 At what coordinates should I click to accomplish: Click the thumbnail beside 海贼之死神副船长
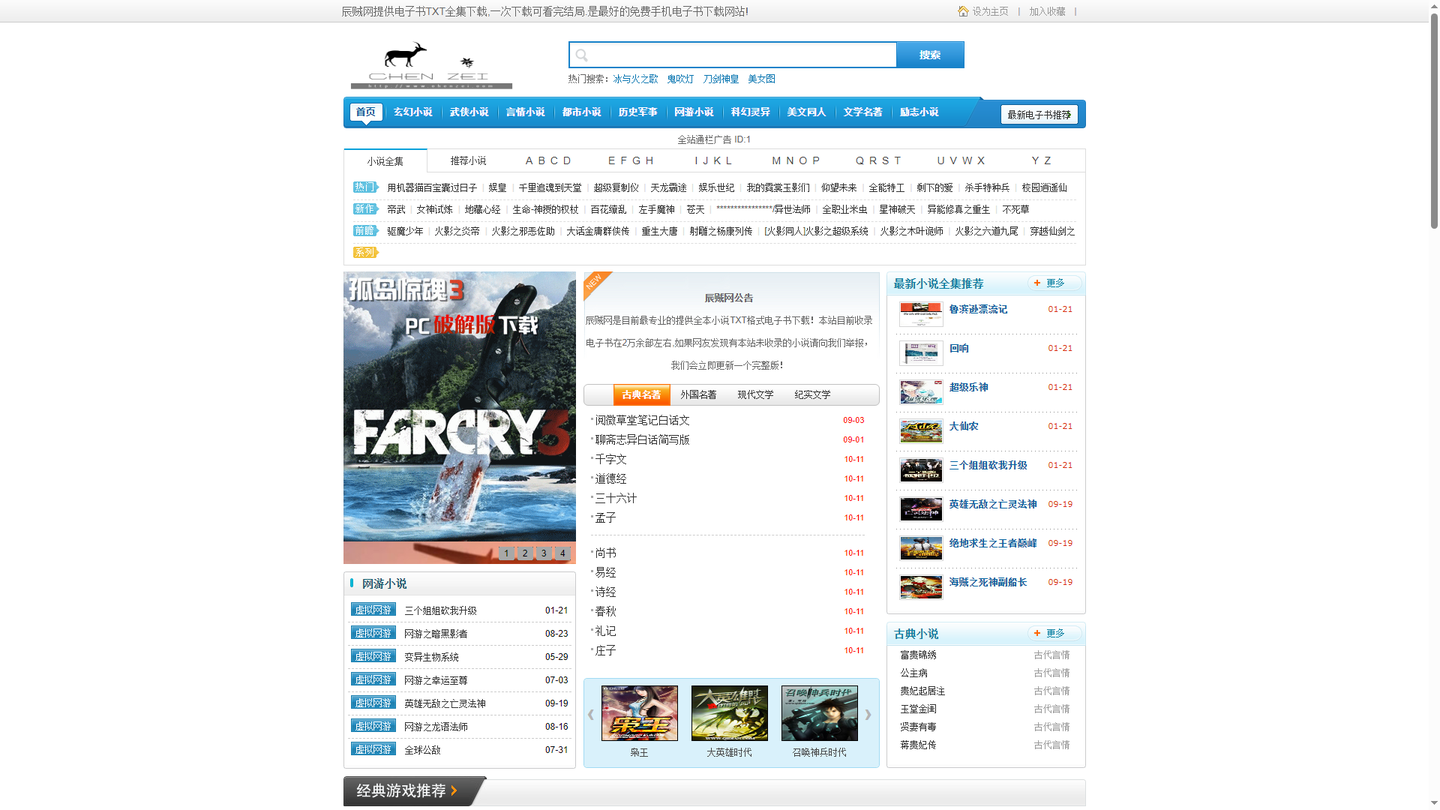[921, 587]
